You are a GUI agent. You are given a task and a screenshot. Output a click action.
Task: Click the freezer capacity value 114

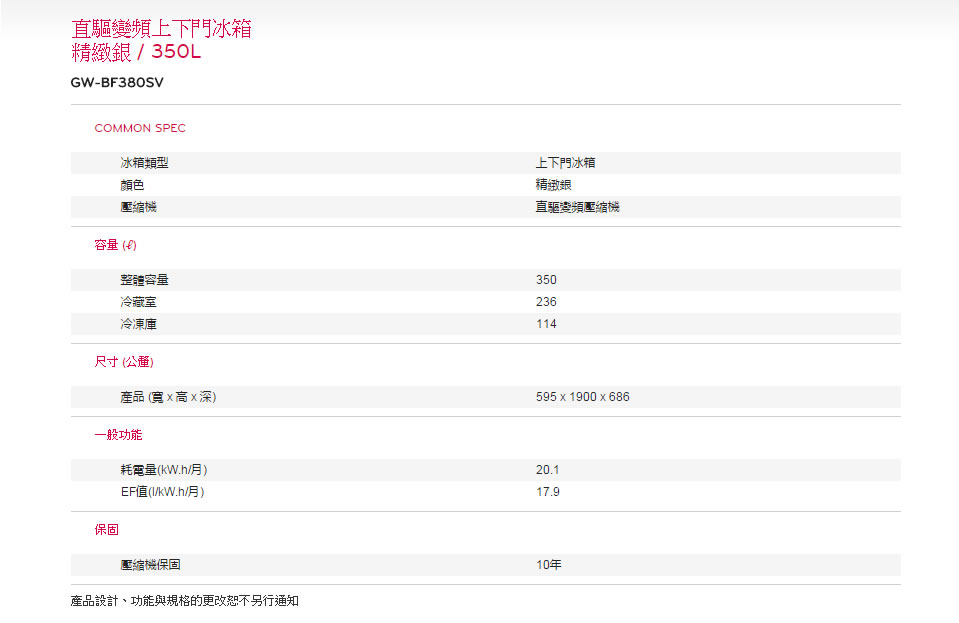[546, 323]
